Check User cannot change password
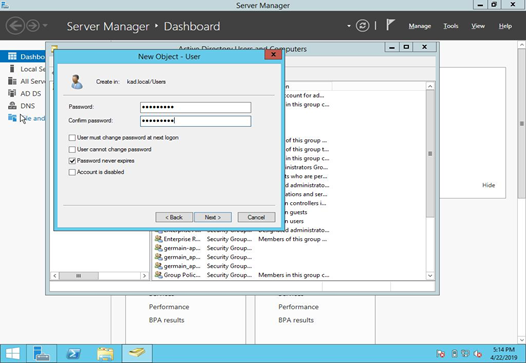Viewport: 526px width, 363px height. click(x=72, y=149)
